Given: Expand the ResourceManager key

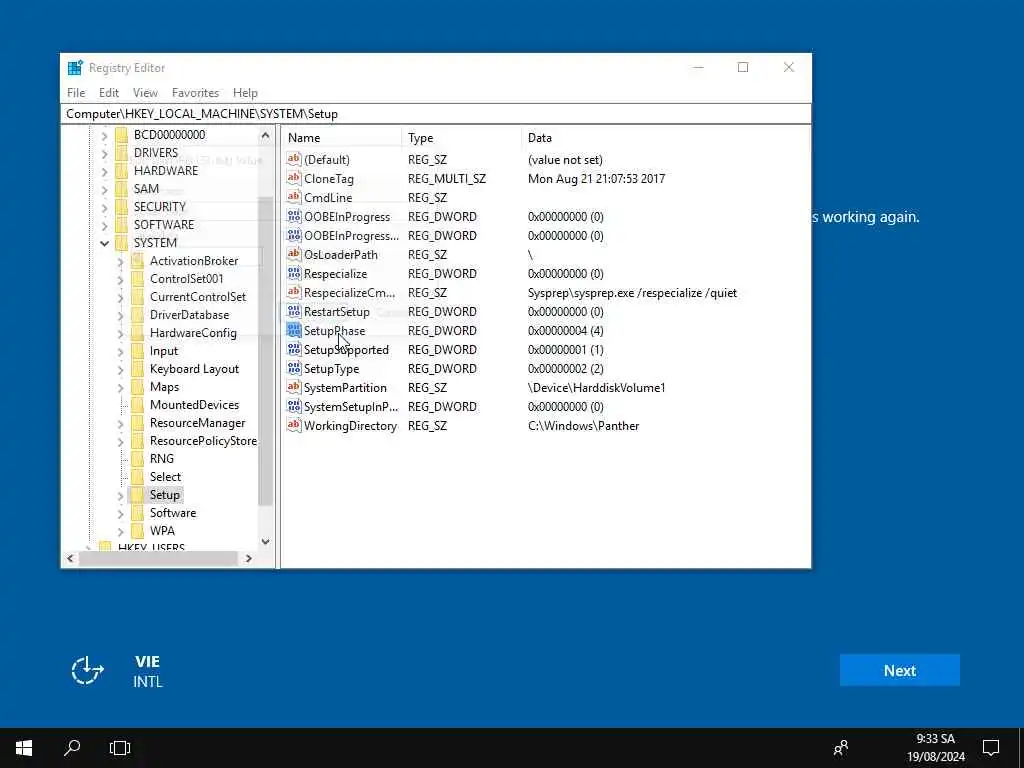Looking at the screenshot, I should point(120,424).
